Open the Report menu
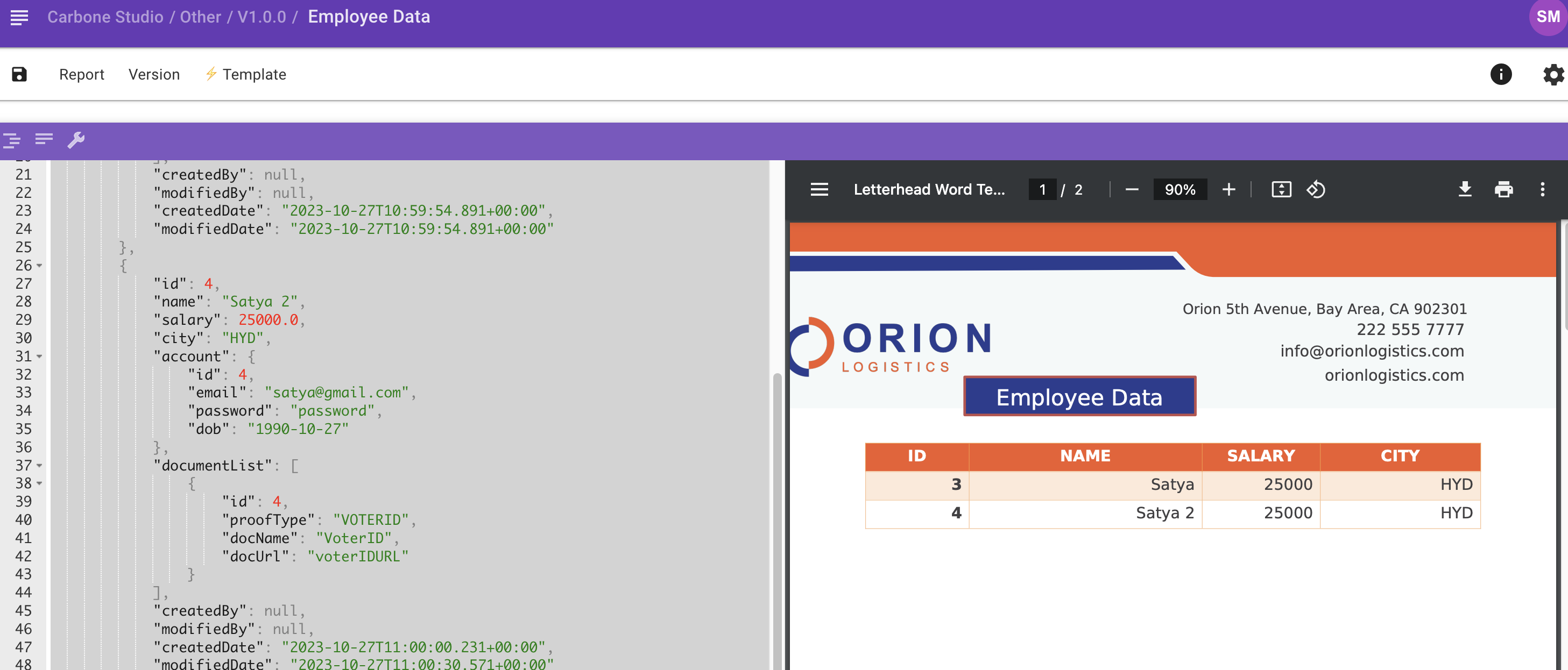1568x670 pixels. 82,74
